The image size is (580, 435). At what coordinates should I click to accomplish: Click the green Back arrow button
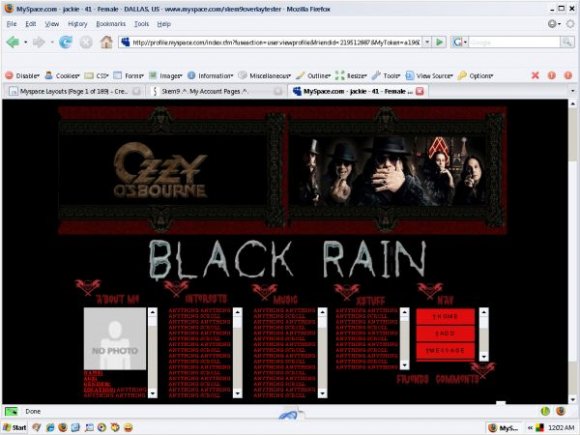(x=13, y=42)
